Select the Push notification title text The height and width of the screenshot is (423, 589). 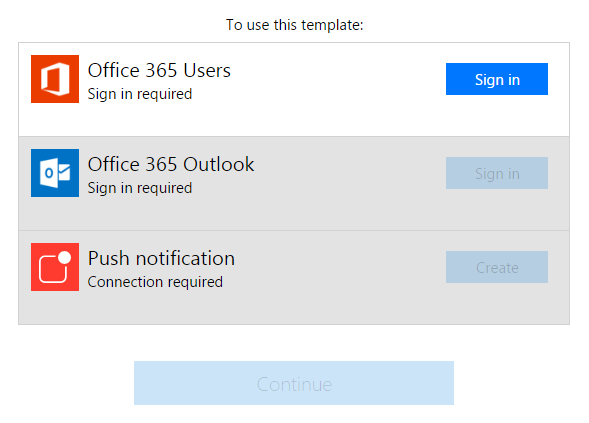(x=161, y=258)
